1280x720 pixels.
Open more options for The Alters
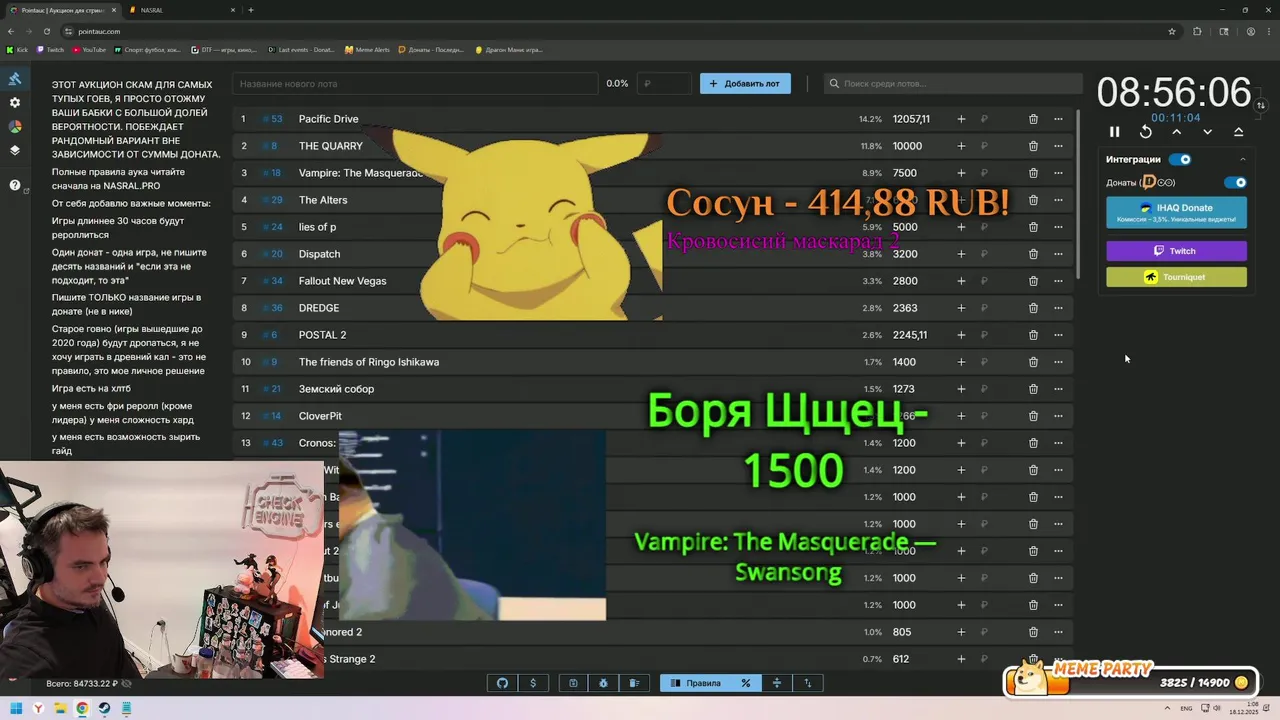pos(1058,200)
